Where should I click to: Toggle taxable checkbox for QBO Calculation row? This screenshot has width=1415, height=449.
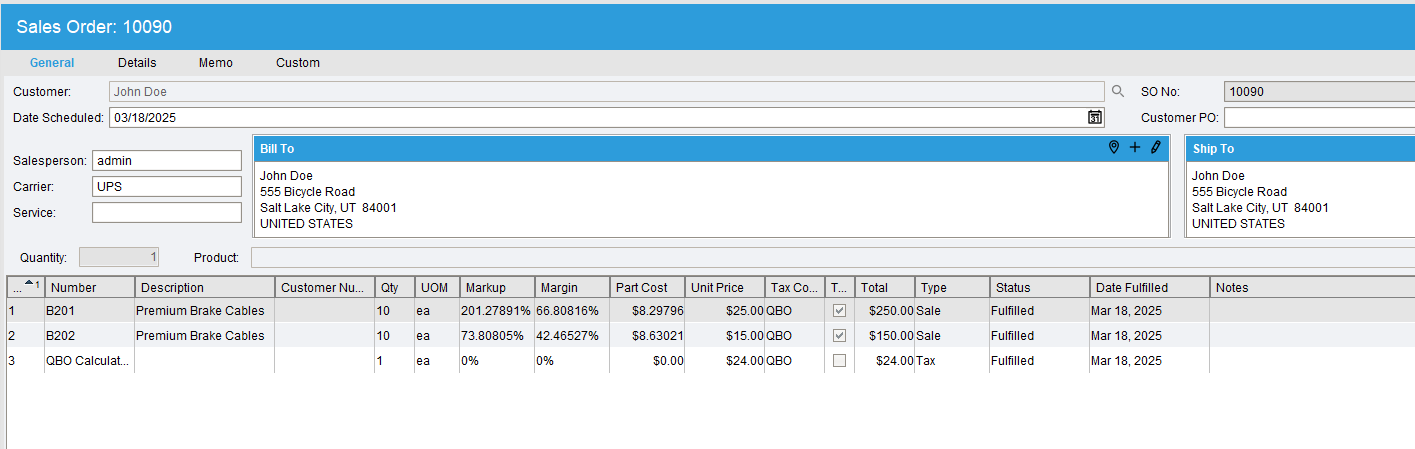[839, 360]
